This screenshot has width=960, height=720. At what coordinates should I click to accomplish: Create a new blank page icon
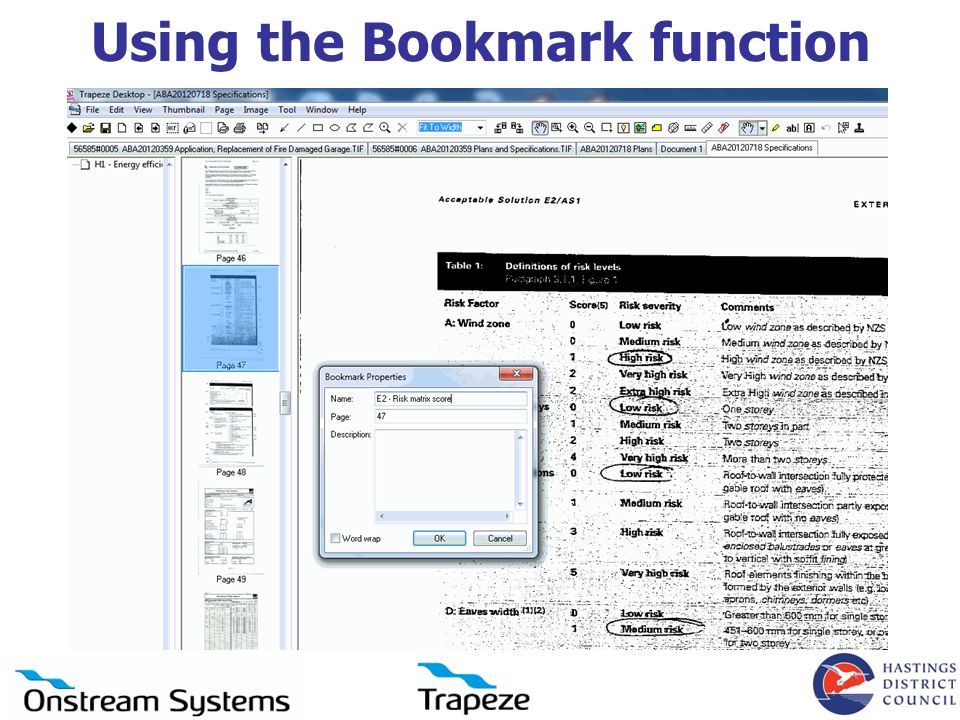[122, 128]
